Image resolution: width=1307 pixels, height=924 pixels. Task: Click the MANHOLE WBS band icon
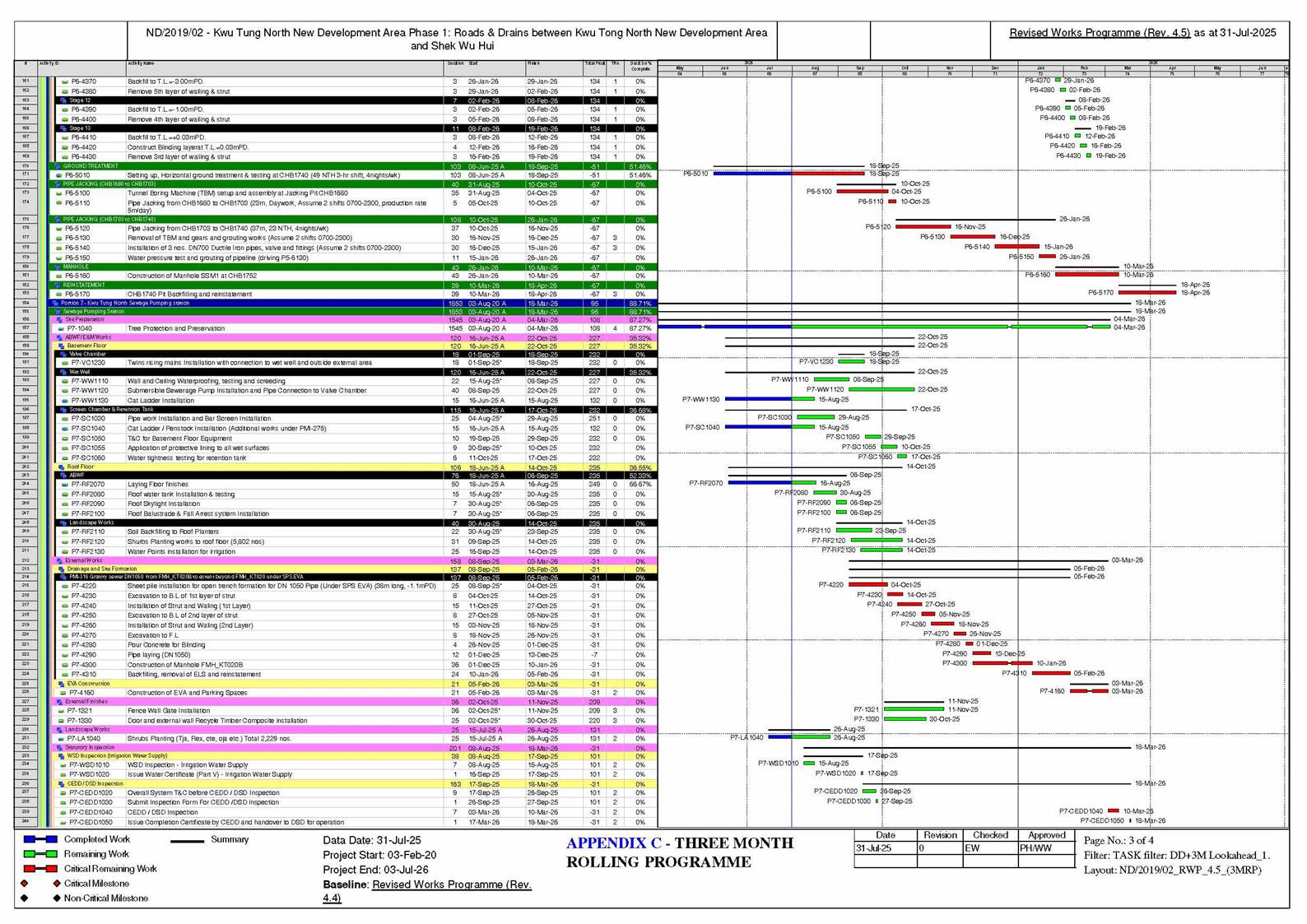pos(58,267)
